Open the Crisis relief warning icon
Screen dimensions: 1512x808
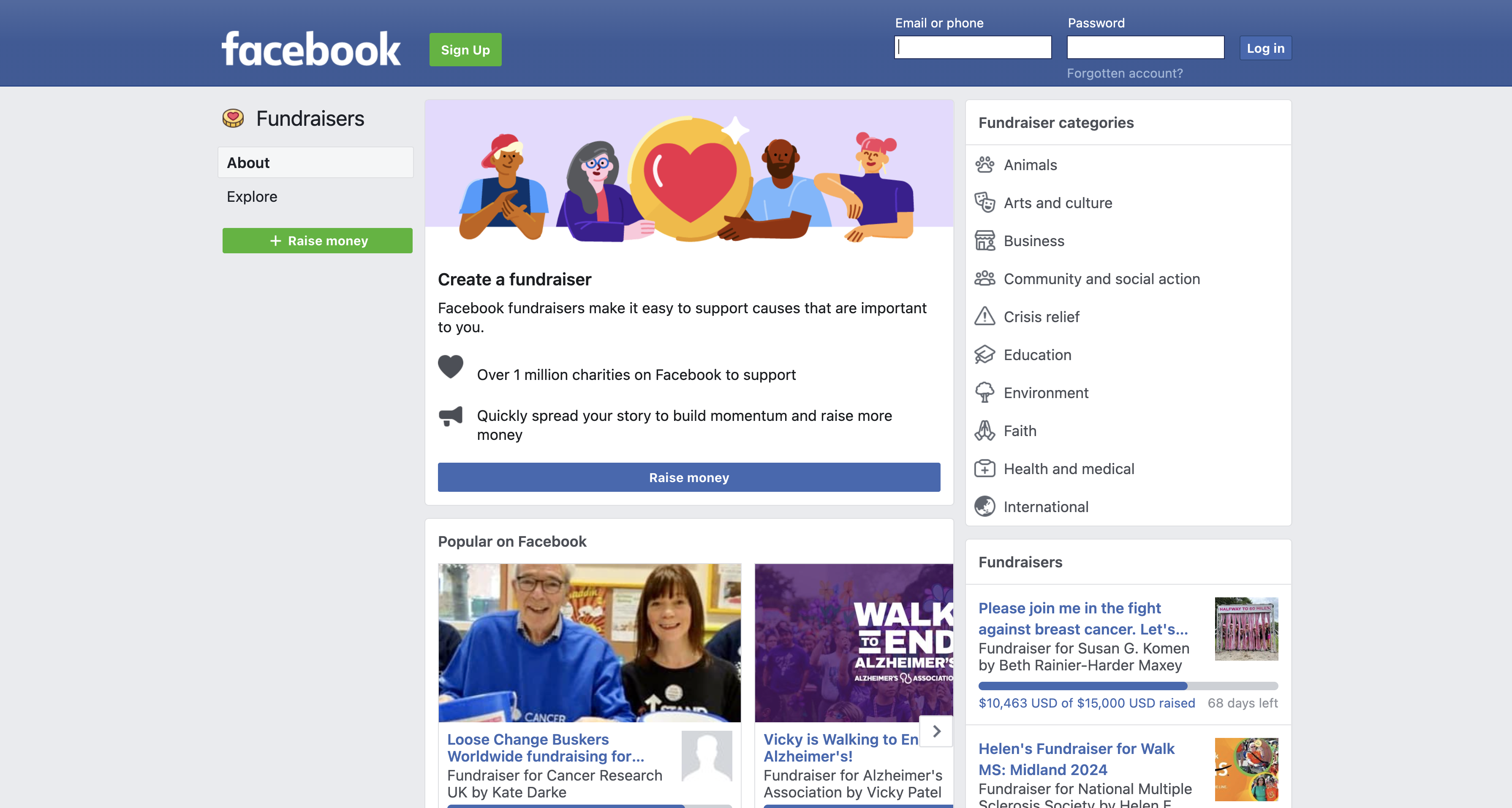[x=984, y=317]
